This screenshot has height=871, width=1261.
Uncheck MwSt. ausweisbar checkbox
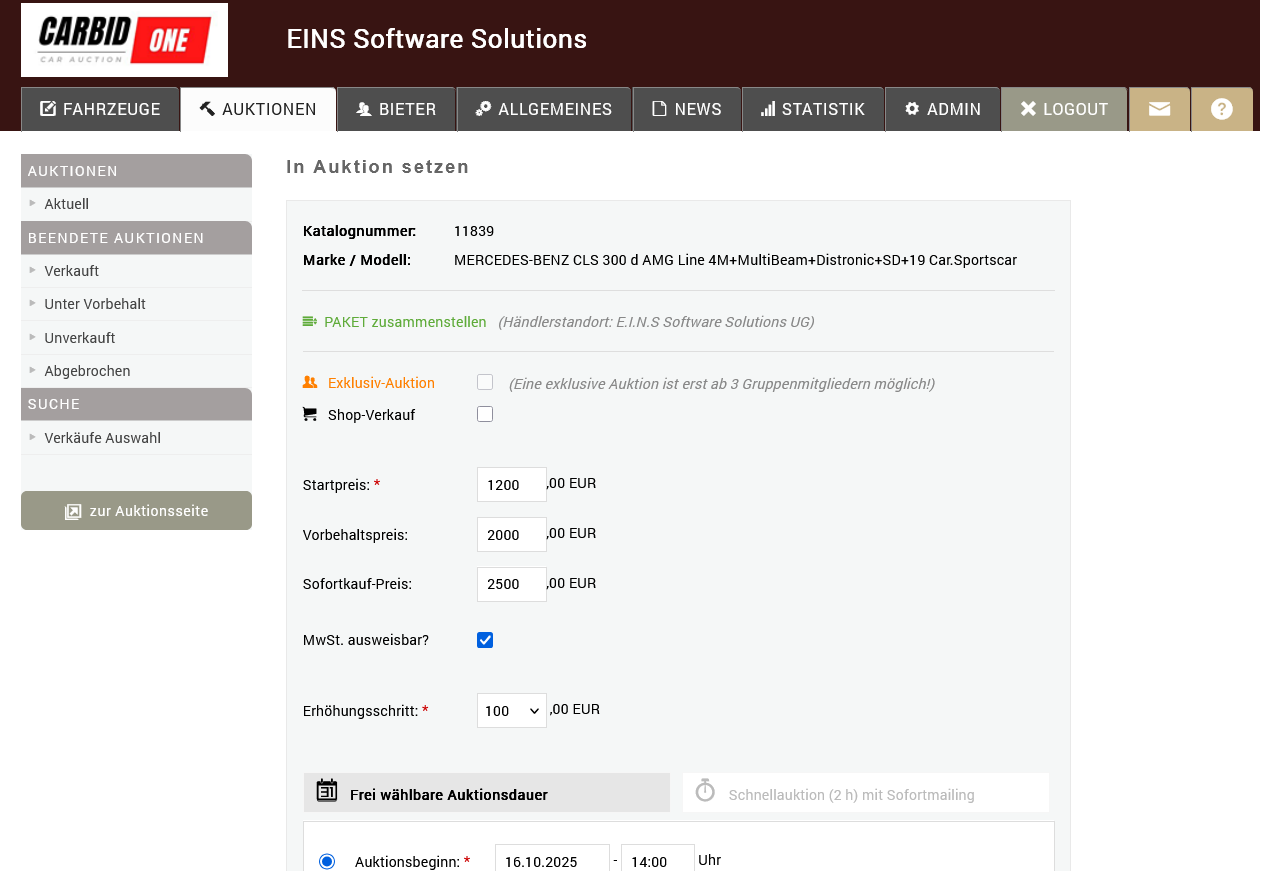(x=485, y=640)
